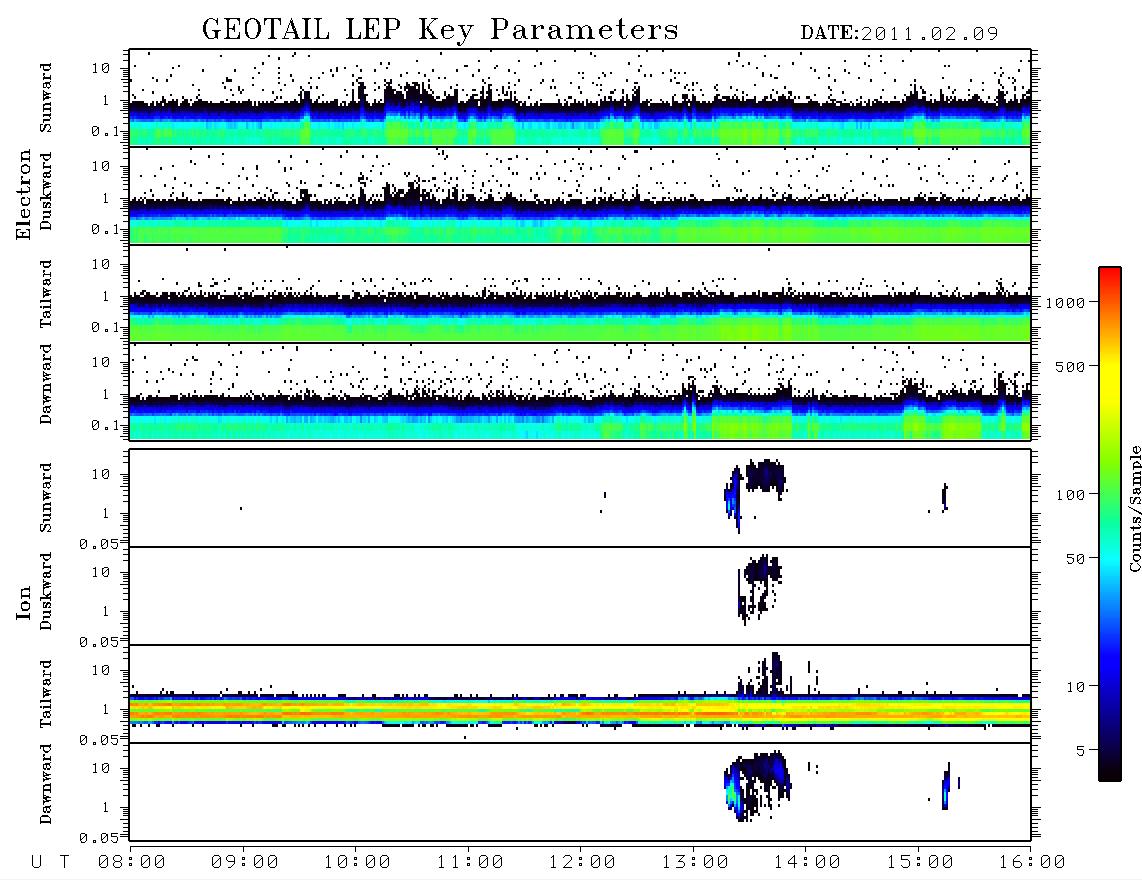Screen dimensions: 1142x880
Task: Click the vertical "Electron" group label
Action: point(24,195)
